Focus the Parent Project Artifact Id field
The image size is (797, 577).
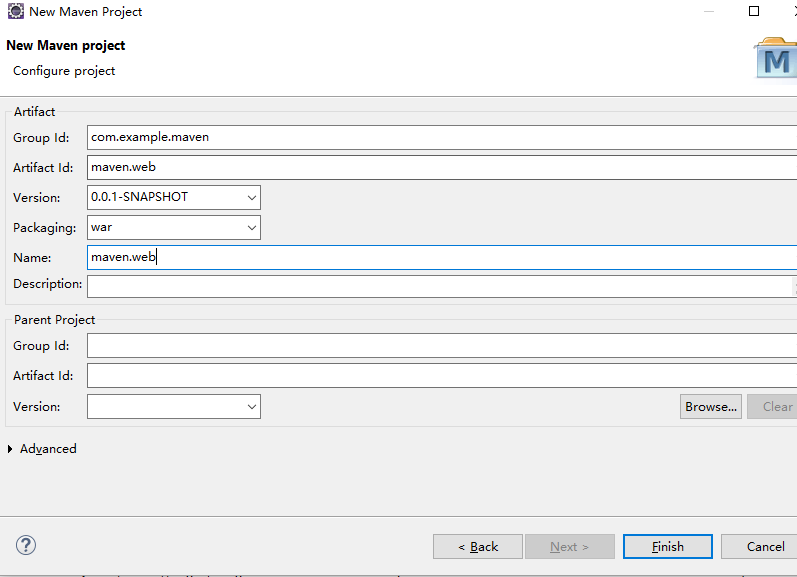tap(442, 376)
